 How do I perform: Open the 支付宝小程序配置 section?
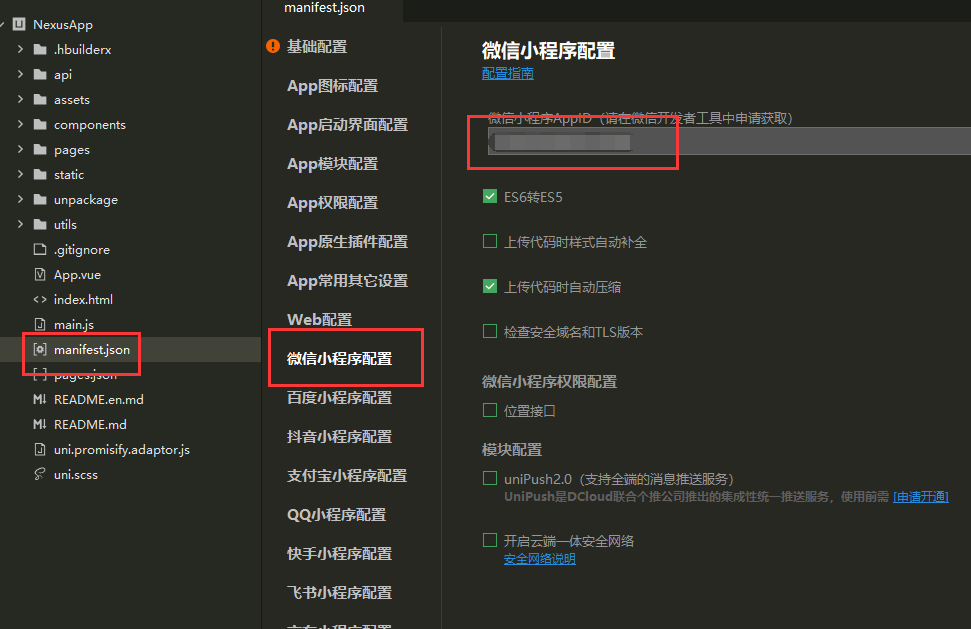coord(346,475)
